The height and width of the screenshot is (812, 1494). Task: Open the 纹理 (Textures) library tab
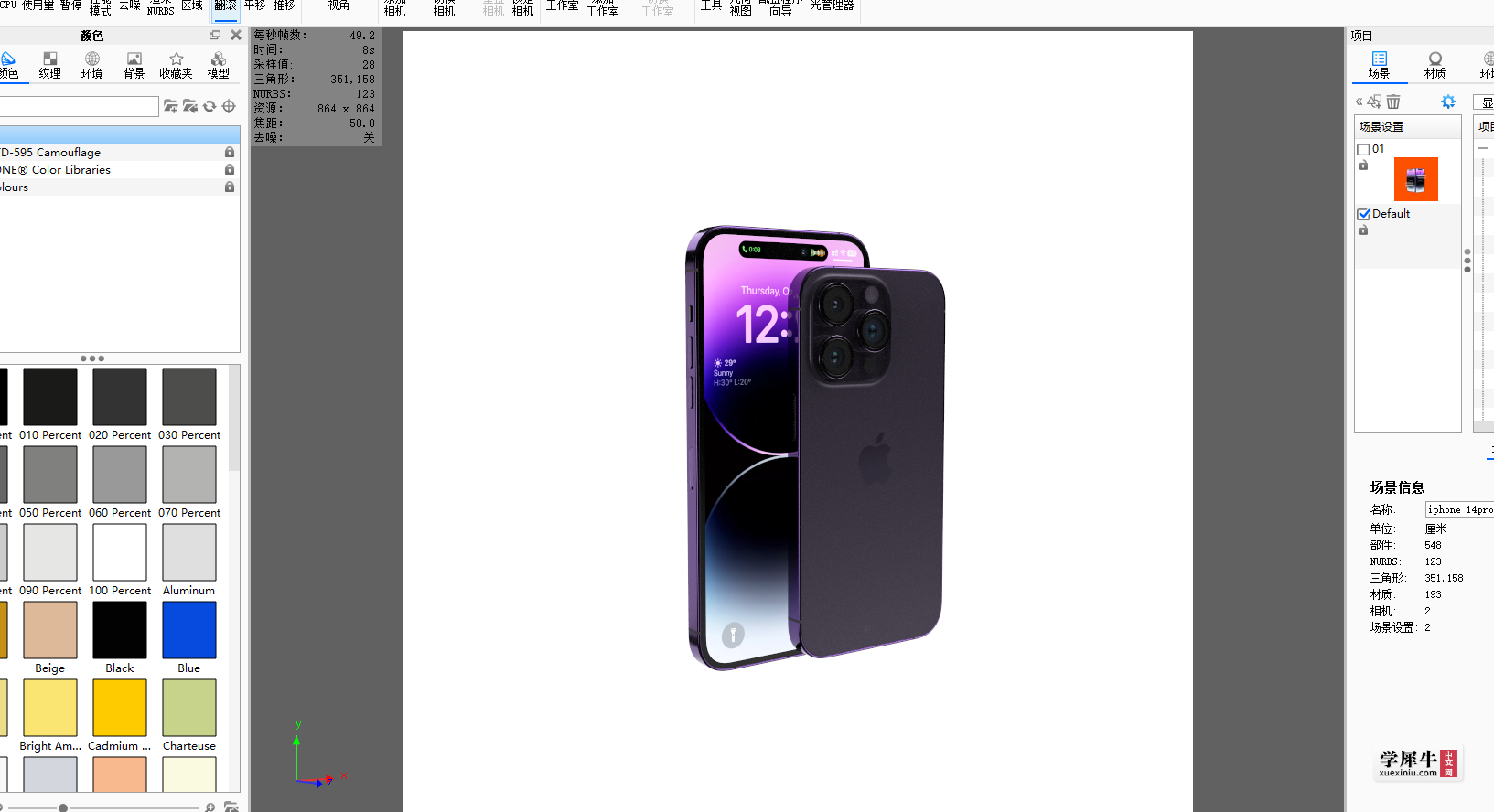[50, 65]
